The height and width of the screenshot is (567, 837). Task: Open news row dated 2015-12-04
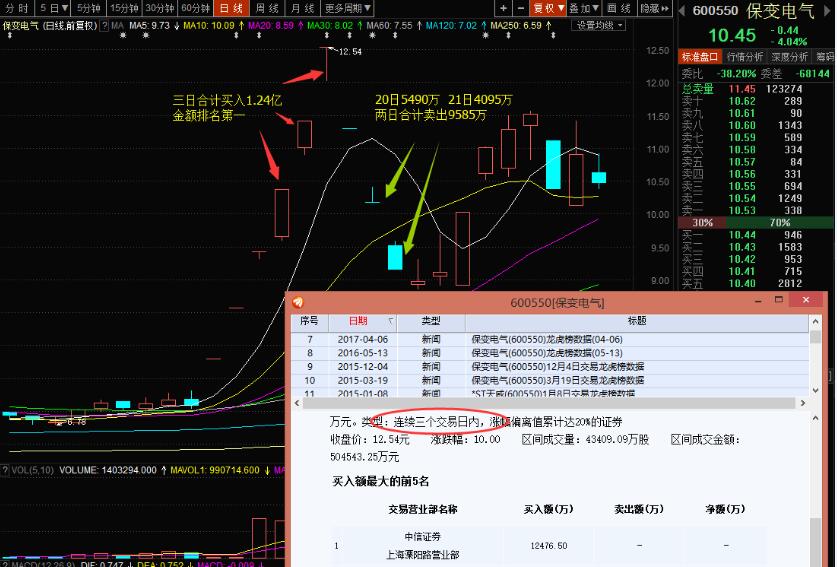point(550,367)
